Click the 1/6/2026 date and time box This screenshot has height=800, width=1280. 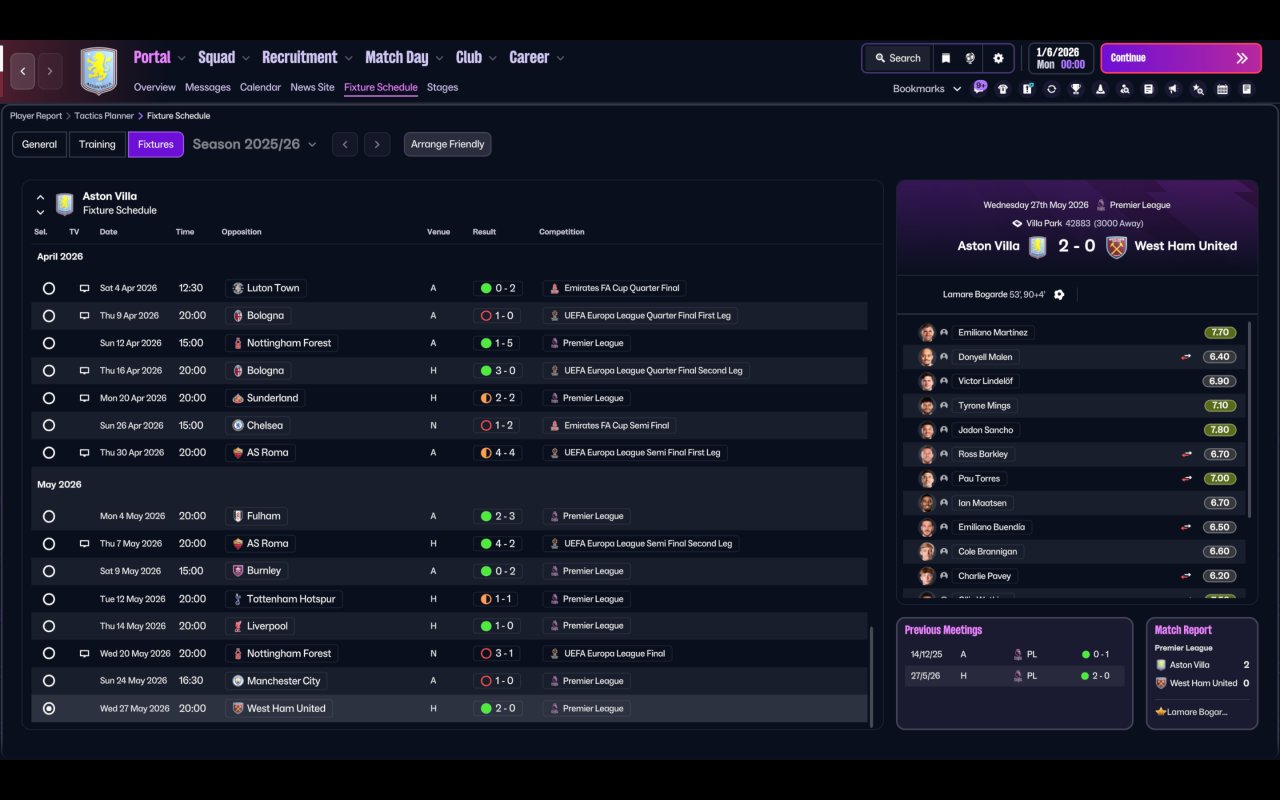point(1060,58)
